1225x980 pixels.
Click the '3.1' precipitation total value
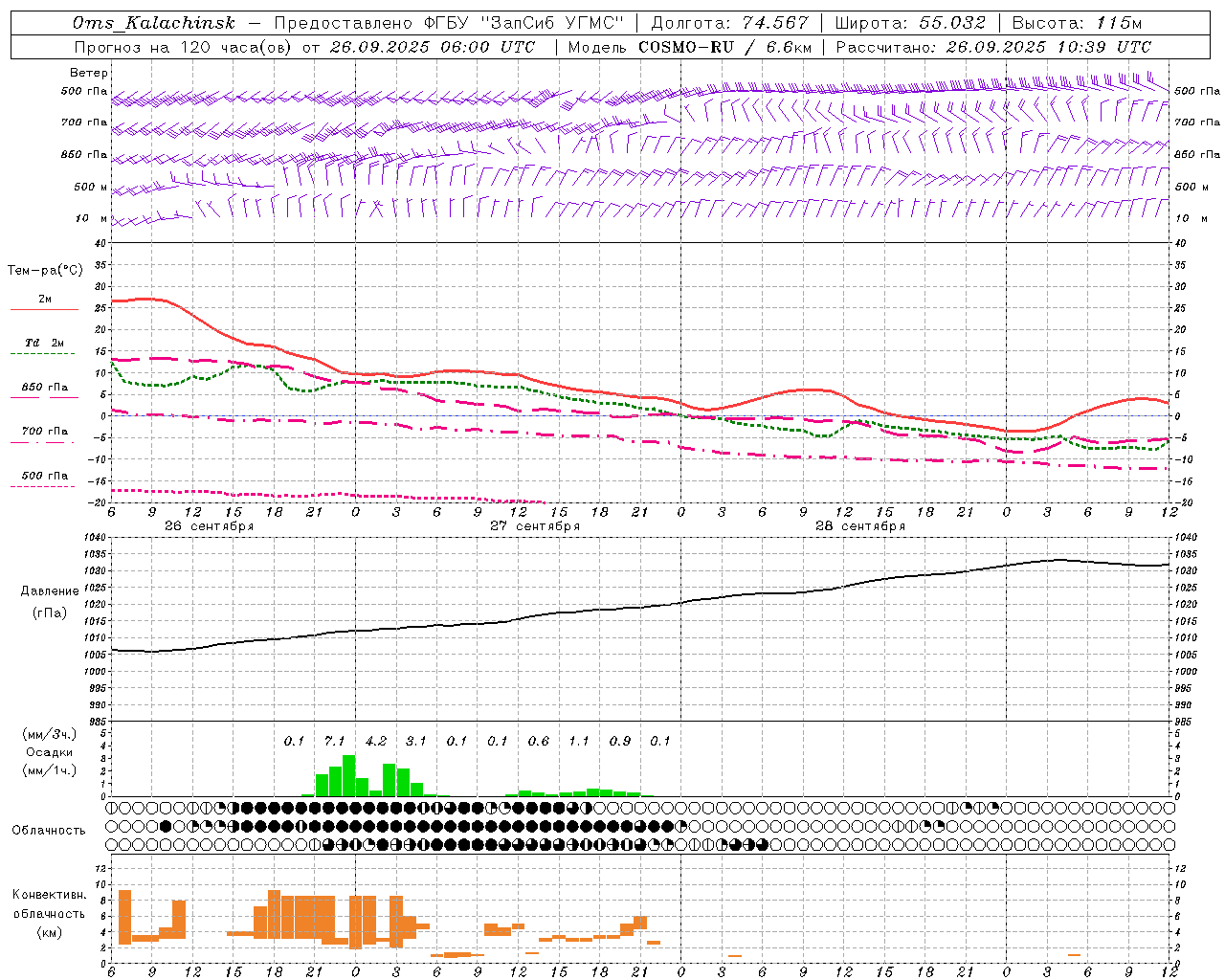416,741
